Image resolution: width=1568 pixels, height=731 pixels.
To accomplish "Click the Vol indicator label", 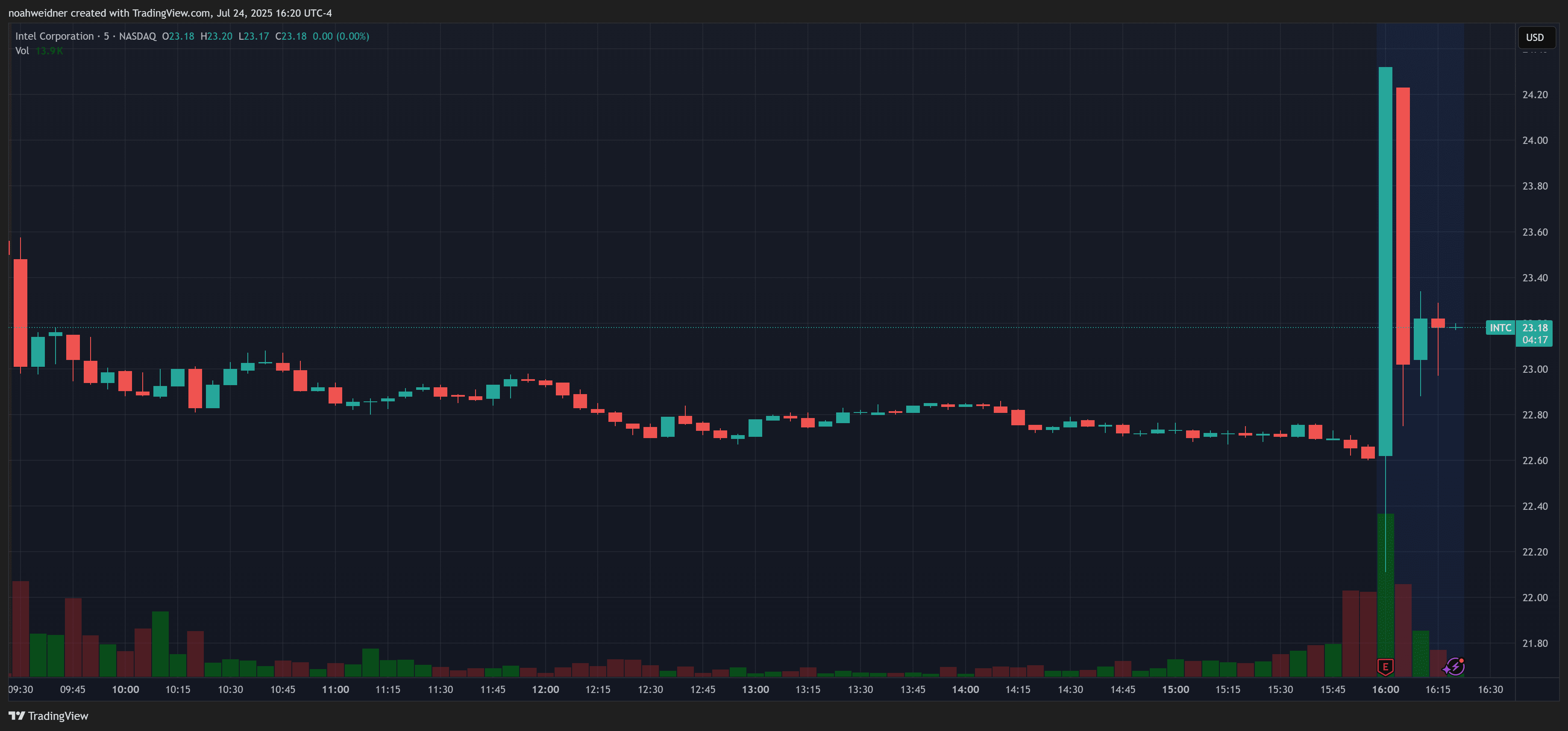I will pos(22,50).
